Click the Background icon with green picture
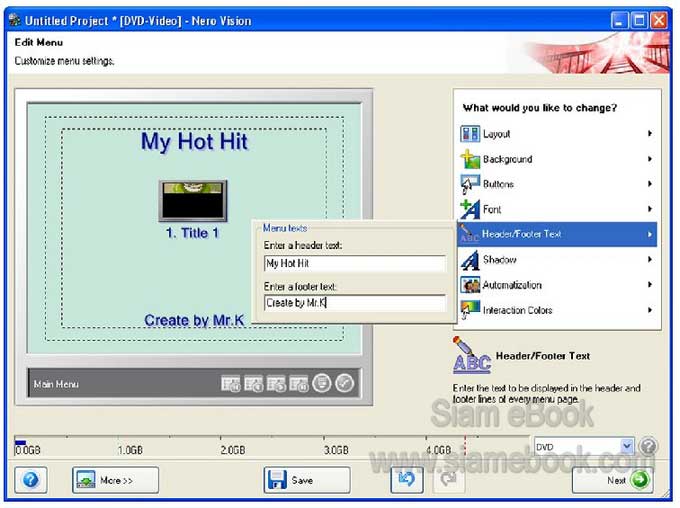Screen dimensions: 680x508 [470, 159]
